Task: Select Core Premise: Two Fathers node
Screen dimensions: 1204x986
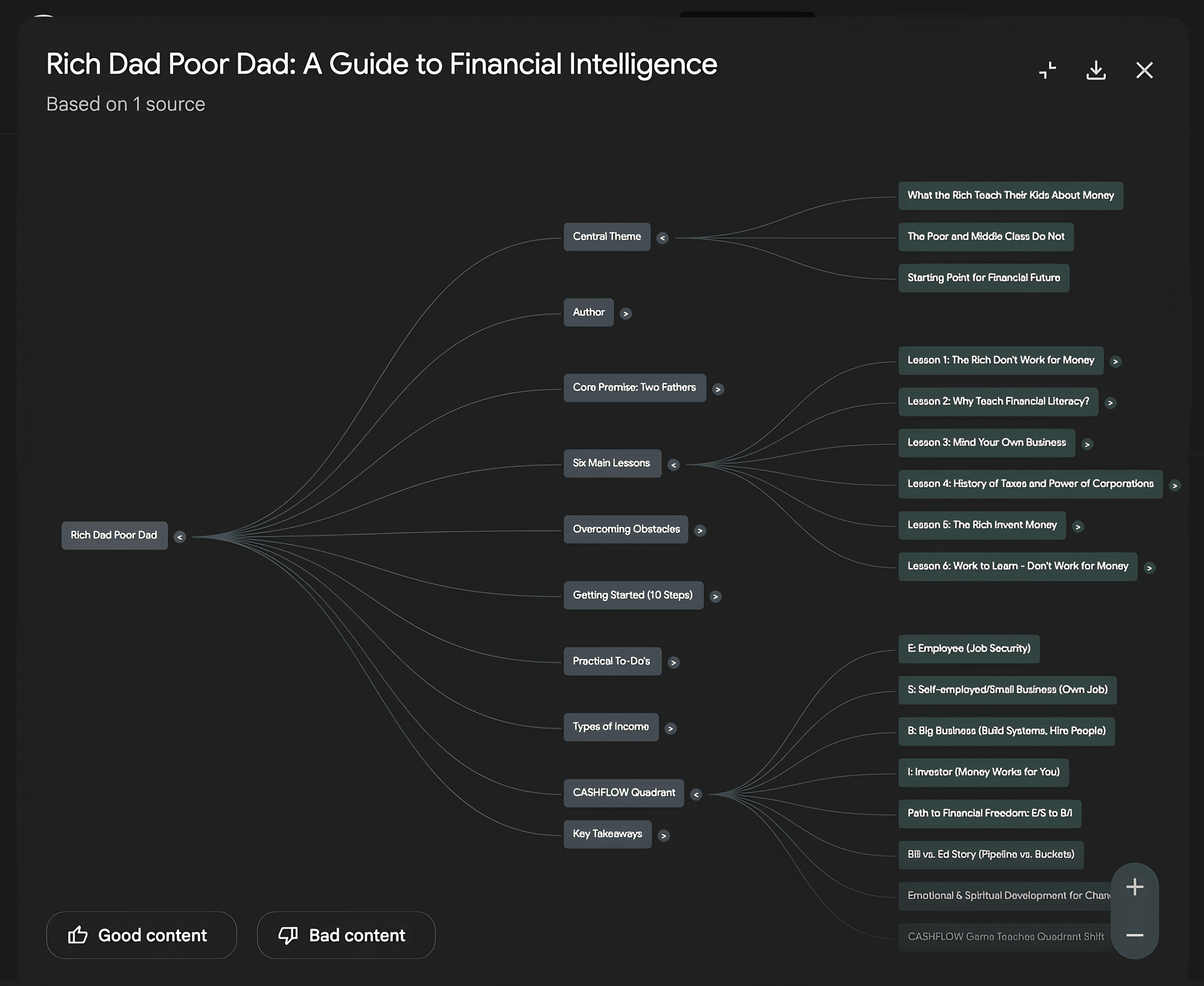Action: pyautogui.click(x=635, y=387)
